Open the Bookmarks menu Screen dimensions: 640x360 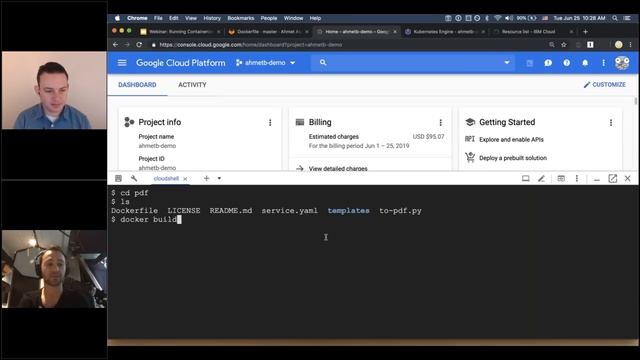(x=240, y=18)
